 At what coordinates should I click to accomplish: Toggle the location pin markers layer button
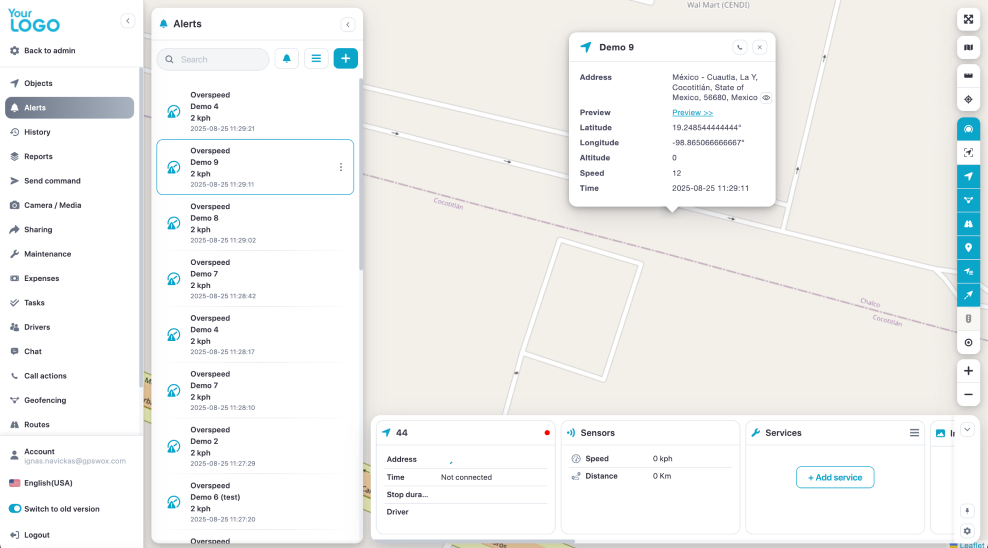click(x=968, y=247)
